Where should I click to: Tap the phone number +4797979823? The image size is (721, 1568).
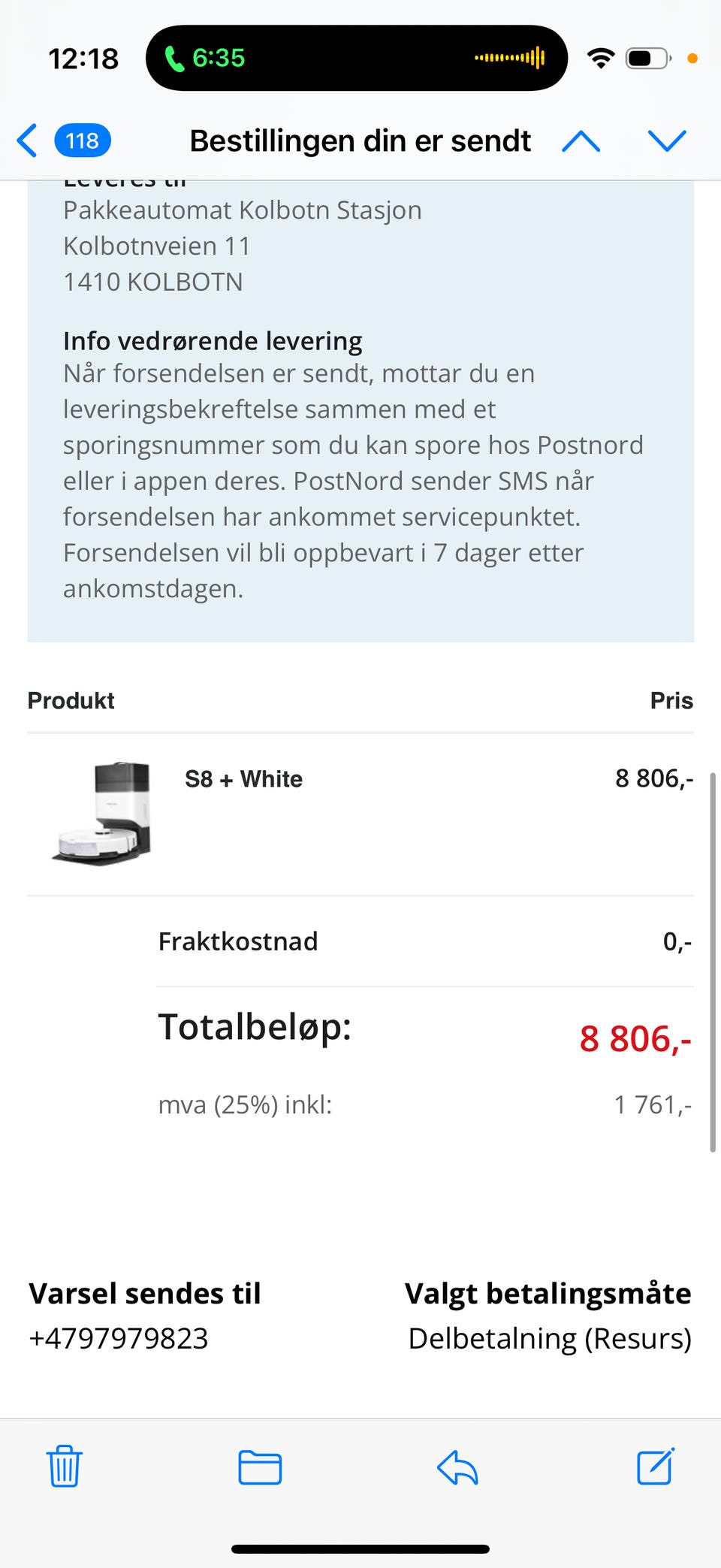click(x=119, y=1338)
